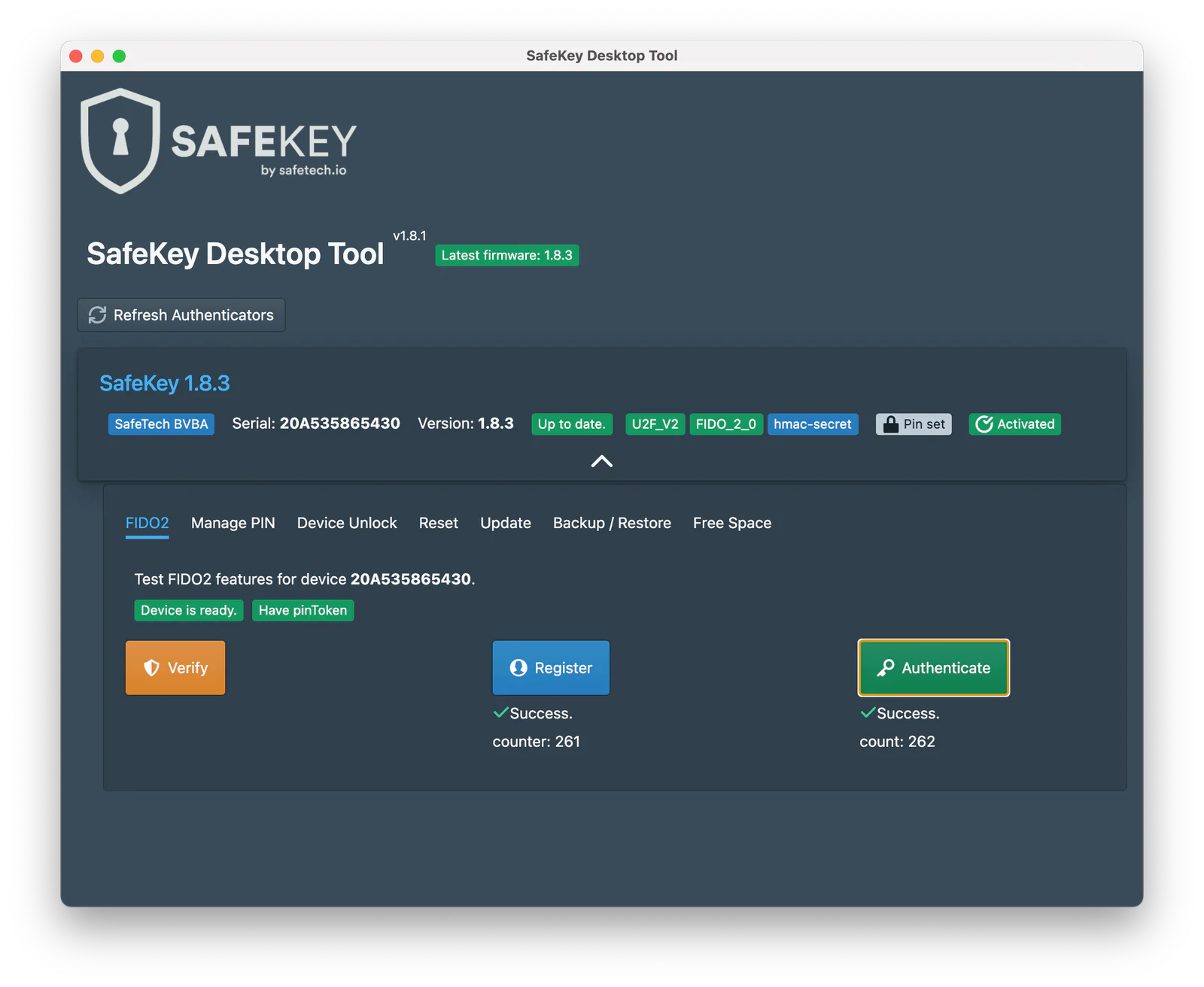Click the Up to date. badge

point(572,424)
